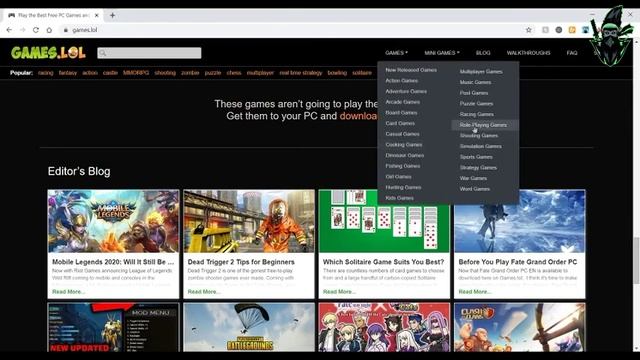Expand the GAMES dropdown menu
The image size is (640, 360).
pyautogui.click(x=396, y=53)
